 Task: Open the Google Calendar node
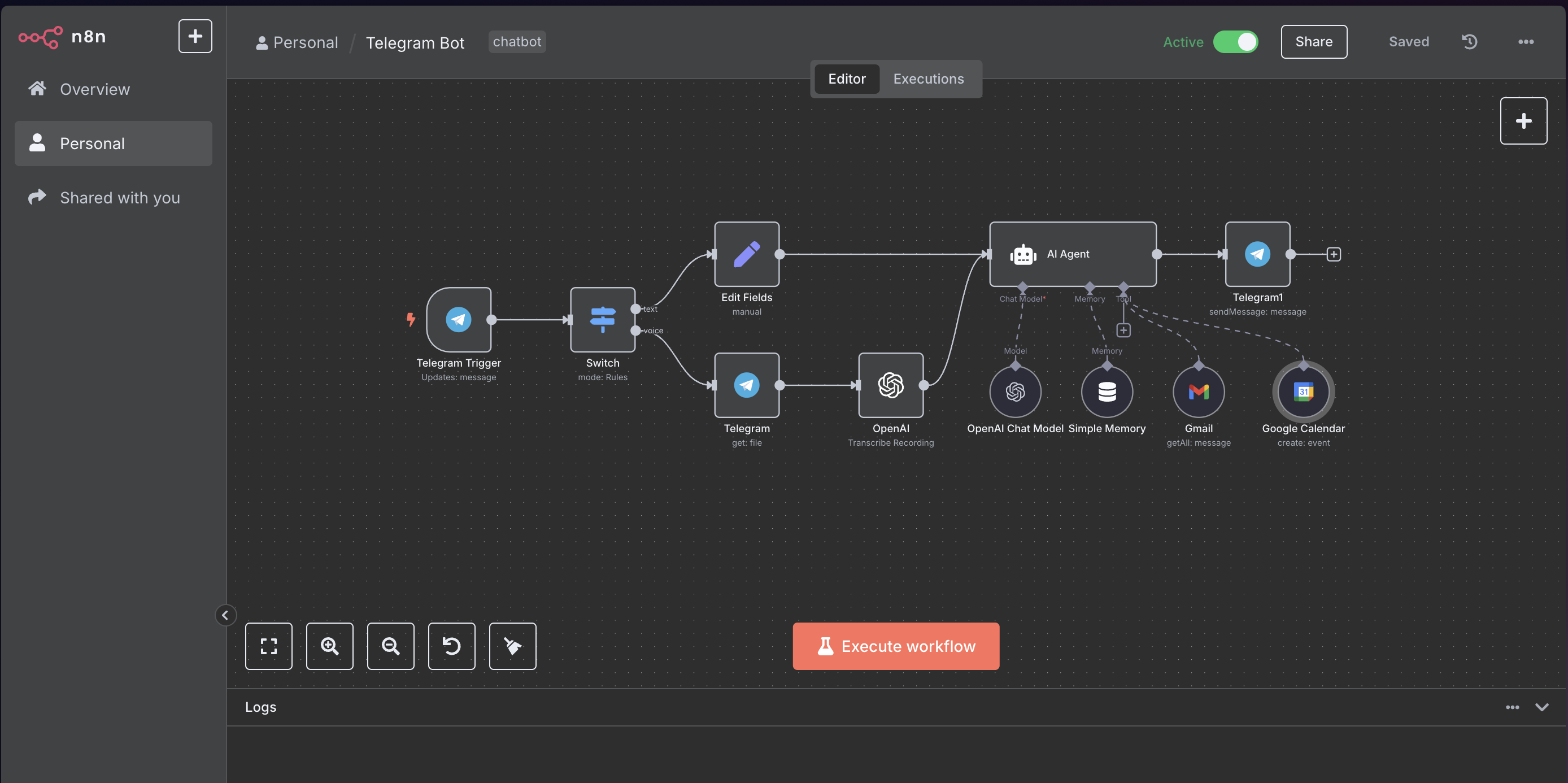[x=1303, y=391]
